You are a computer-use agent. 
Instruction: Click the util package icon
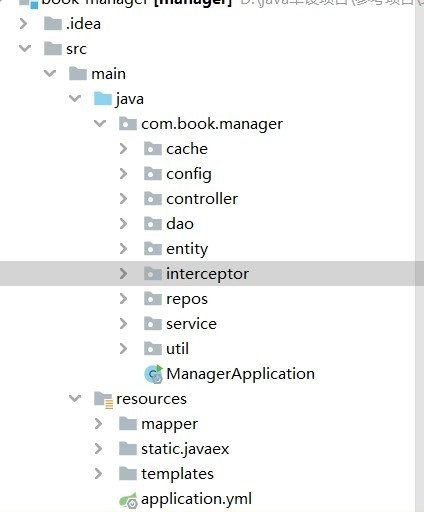[x=153, y=349]
